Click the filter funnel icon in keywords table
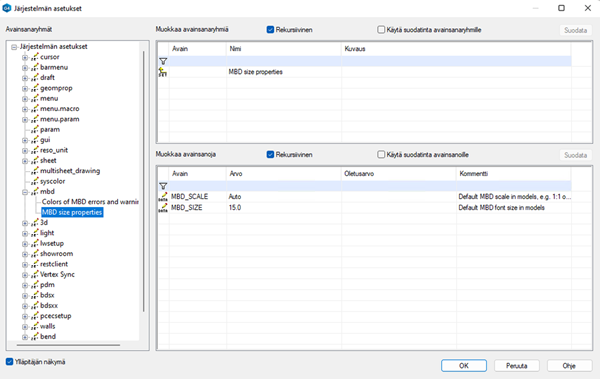The height and width of the screenshot is (379, 600). [163, 186]
